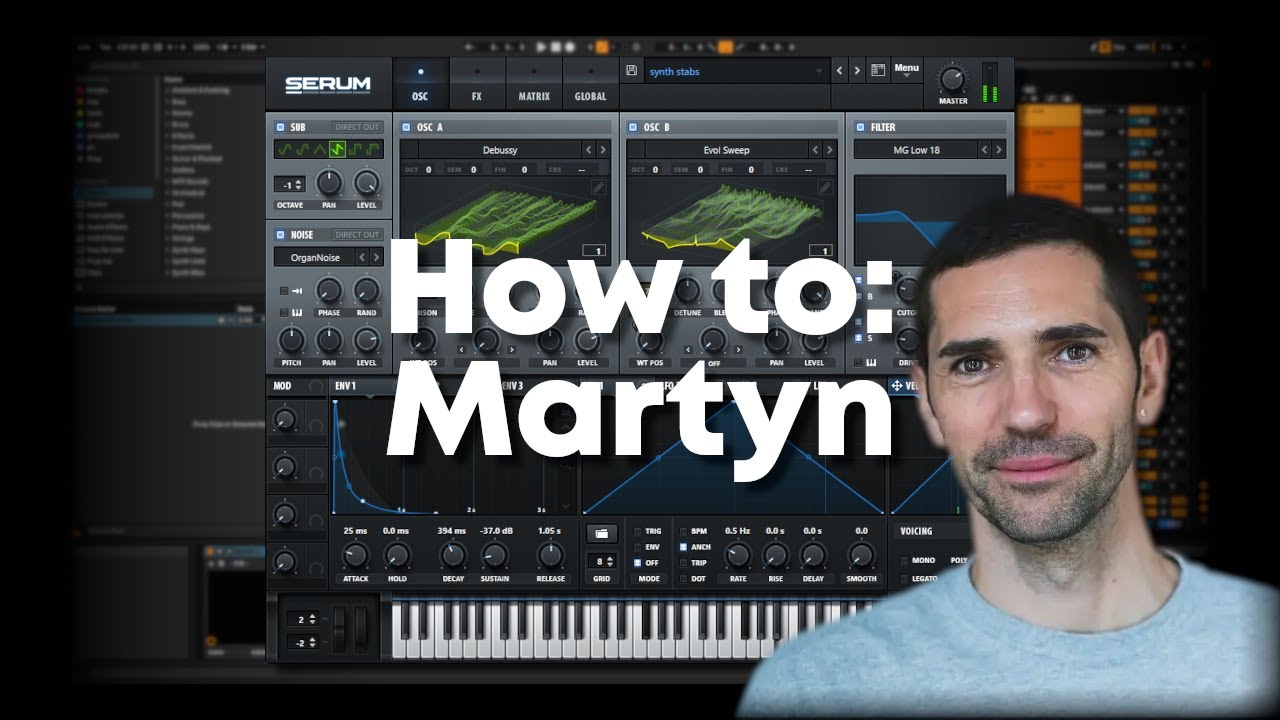Enable the BPM sync checkbox
Viewport: 1280px width, 720px height.
[684, 532]
